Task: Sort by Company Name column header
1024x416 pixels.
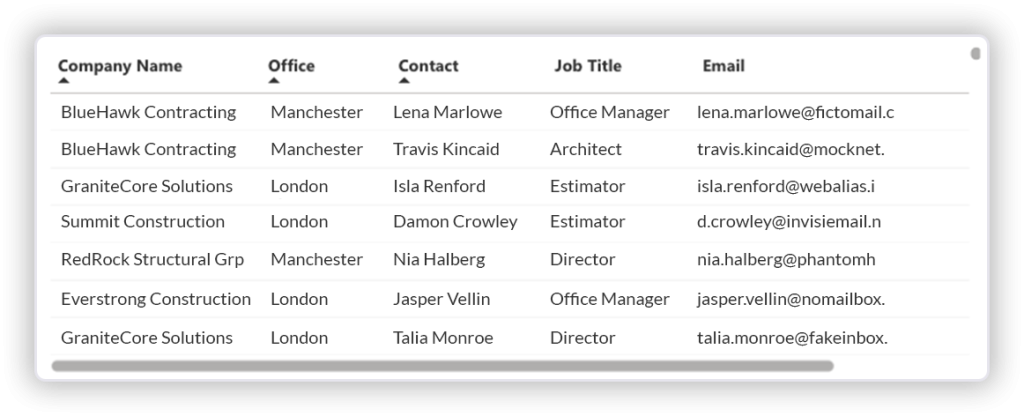Action: pyautogui.click(x=120, y=66)
